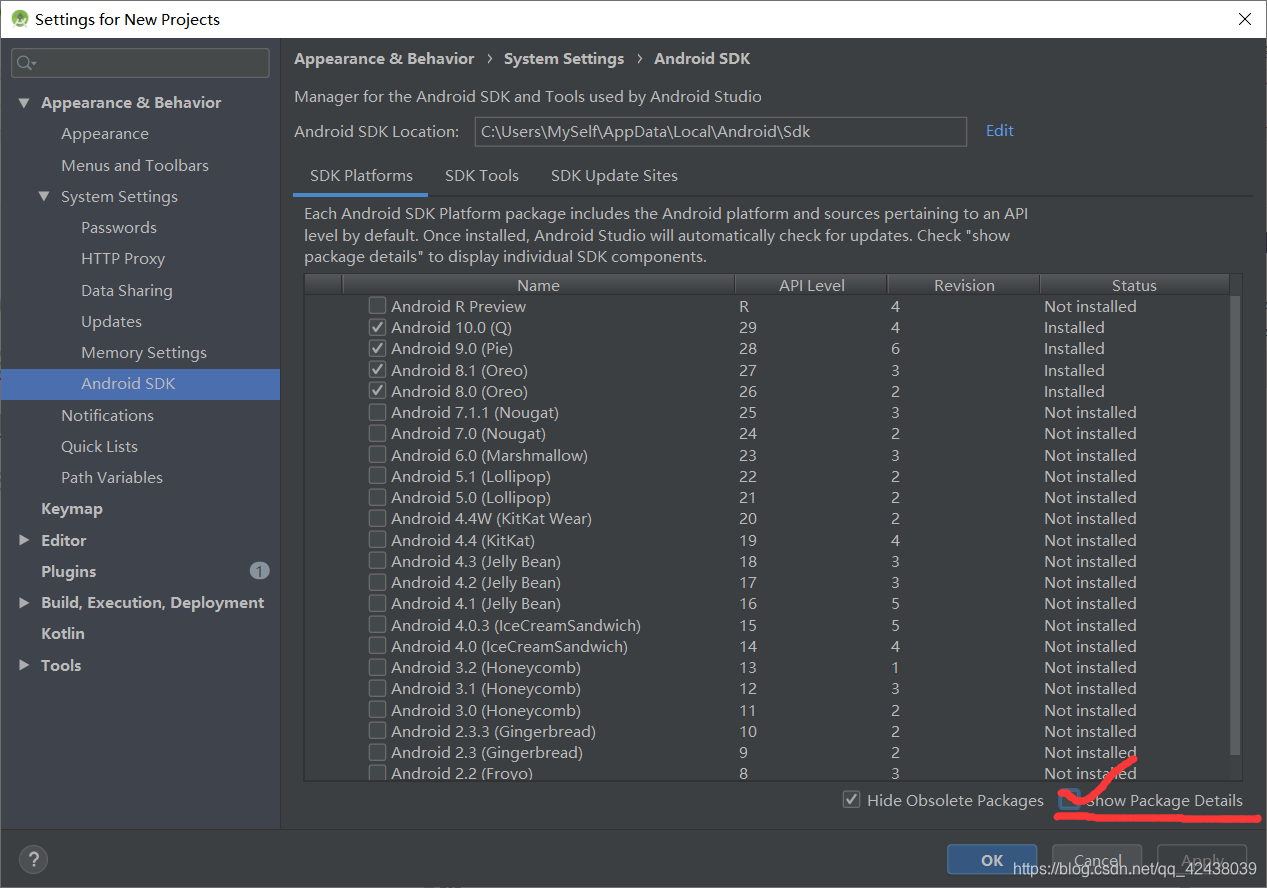Open Path Variables settings
Viewport: 1267px width, 888px height.
(112, 478)
